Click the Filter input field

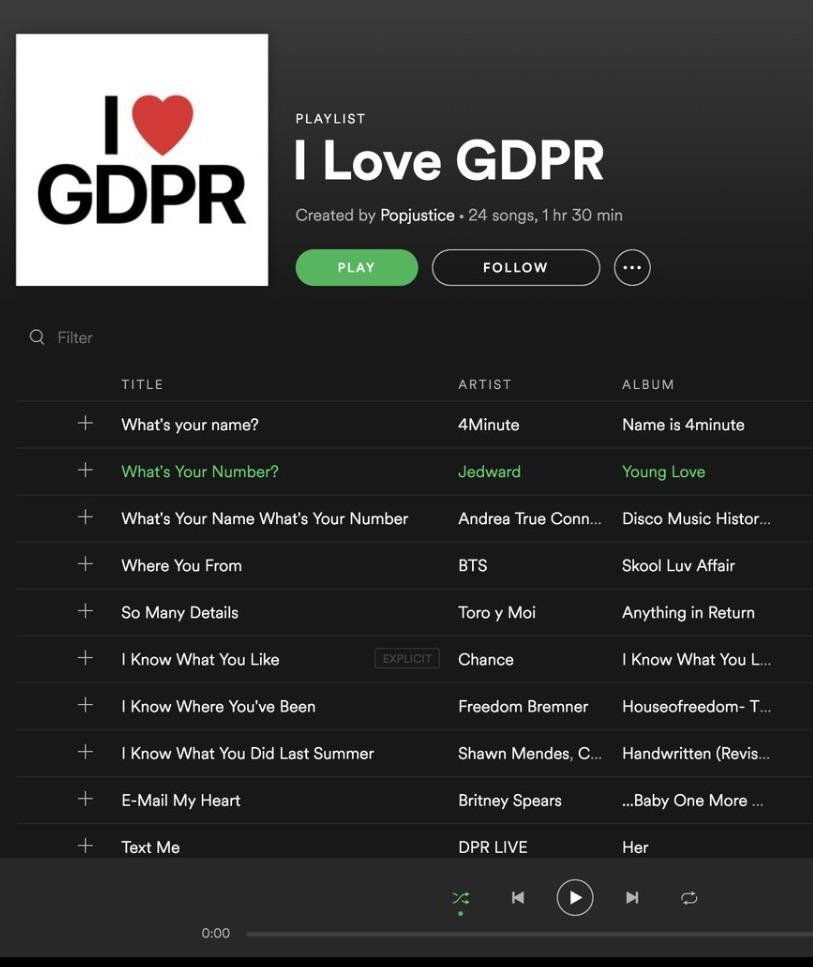coord(75,337)
